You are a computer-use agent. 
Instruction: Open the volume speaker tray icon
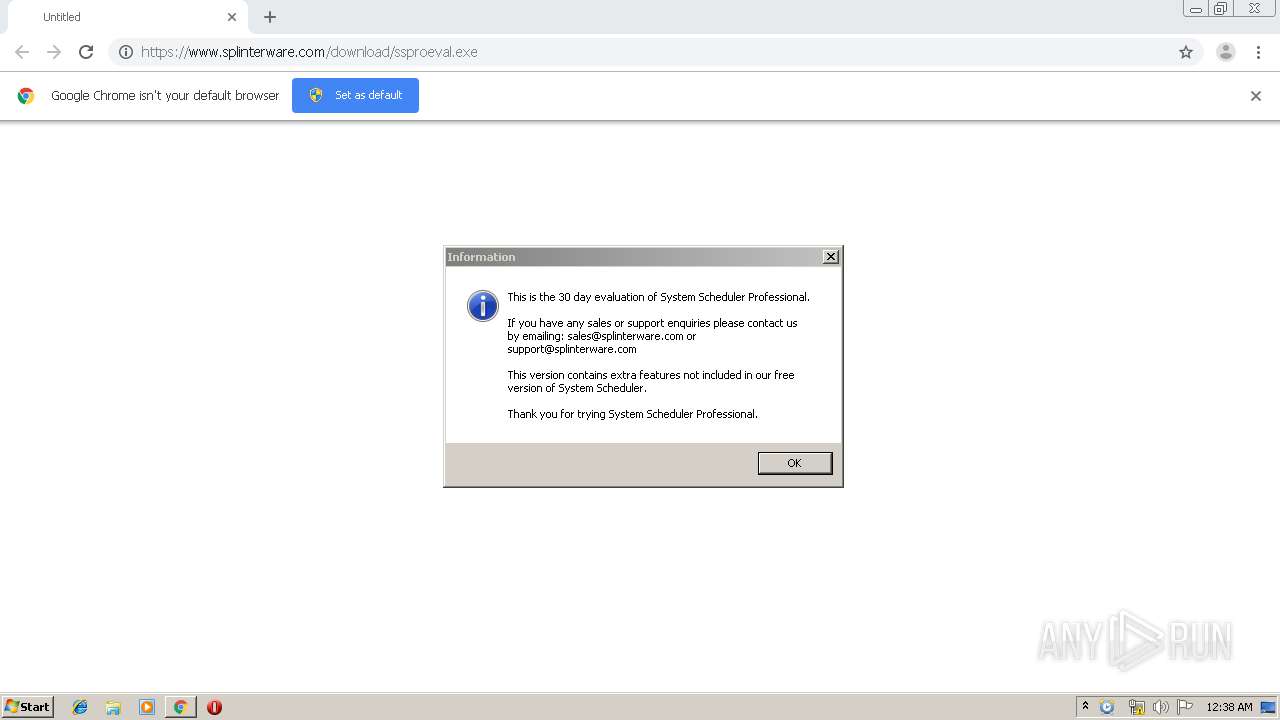[1160, 707]
